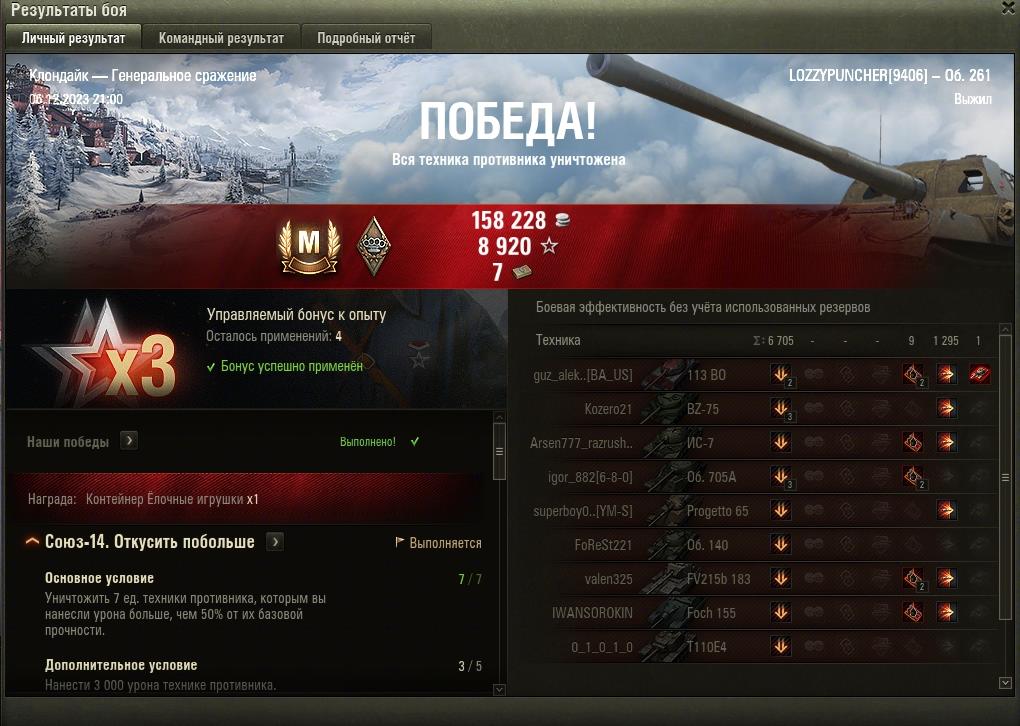1020x726 pixels.
Task: Click the Mastery badge M medal icon
Action: point(310,247)
